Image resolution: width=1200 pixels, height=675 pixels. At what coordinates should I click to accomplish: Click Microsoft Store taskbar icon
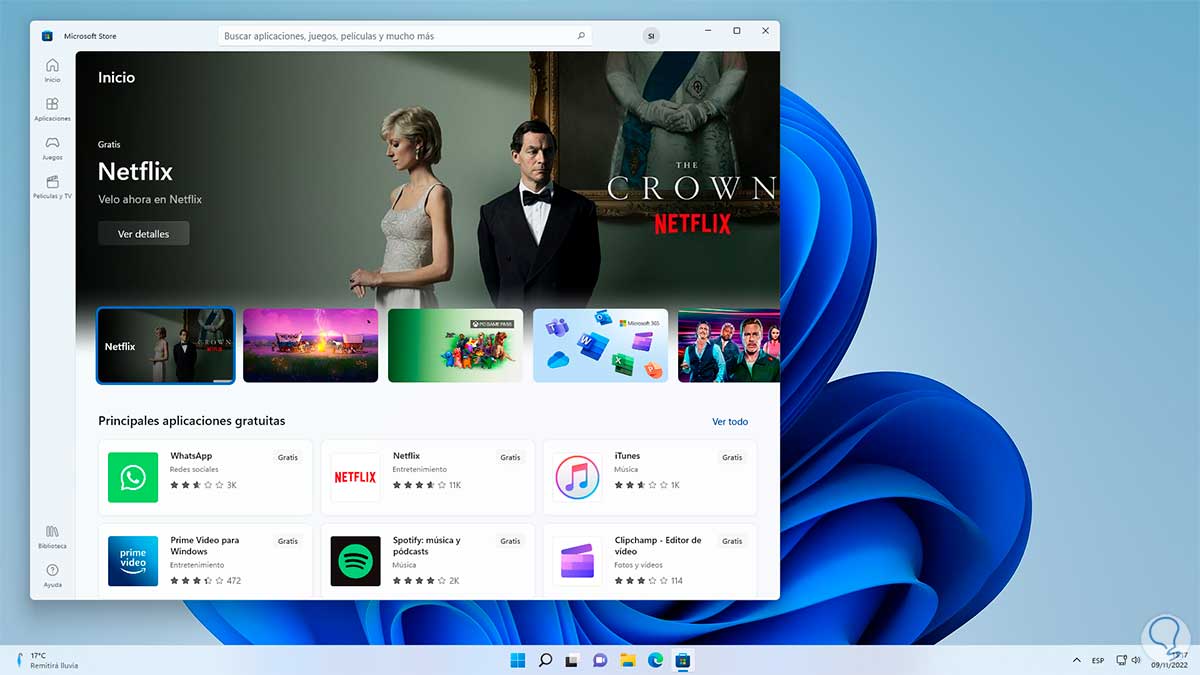pos(682,660)
